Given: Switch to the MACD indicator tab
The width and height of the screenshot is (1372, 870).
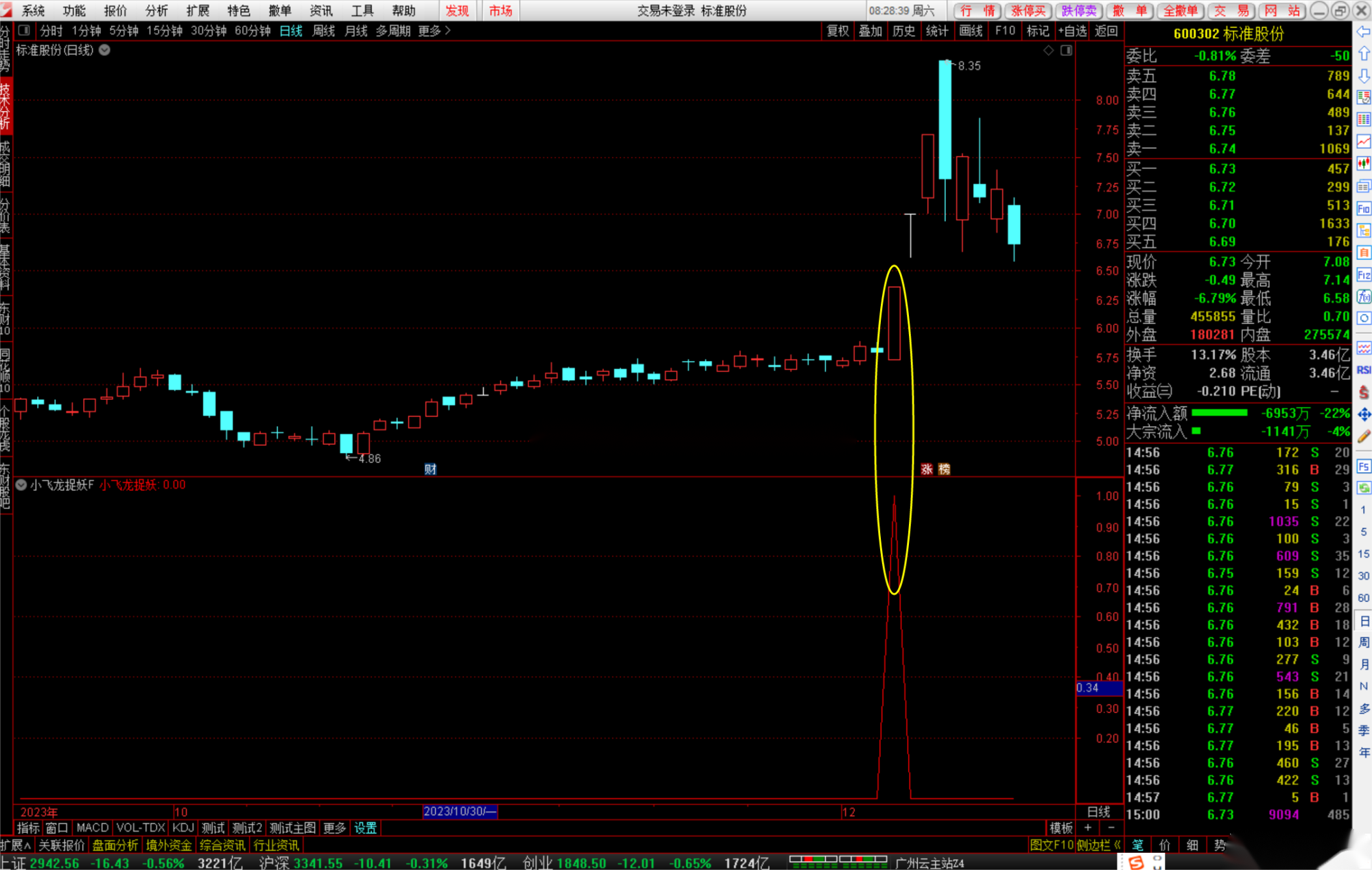Looking at the screenshot, I should click(92, 828).
